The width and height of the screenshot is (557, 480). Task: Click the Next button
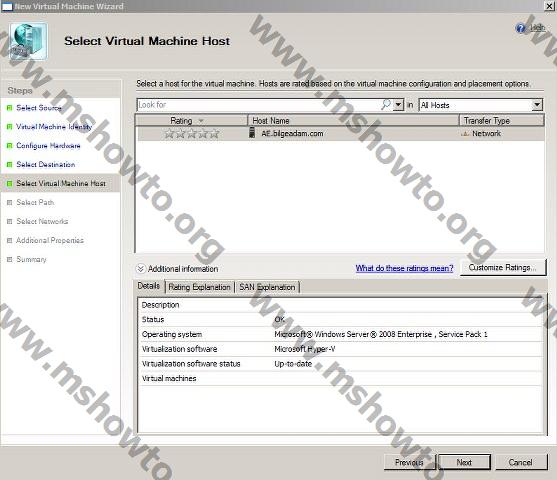coord(464,462)
